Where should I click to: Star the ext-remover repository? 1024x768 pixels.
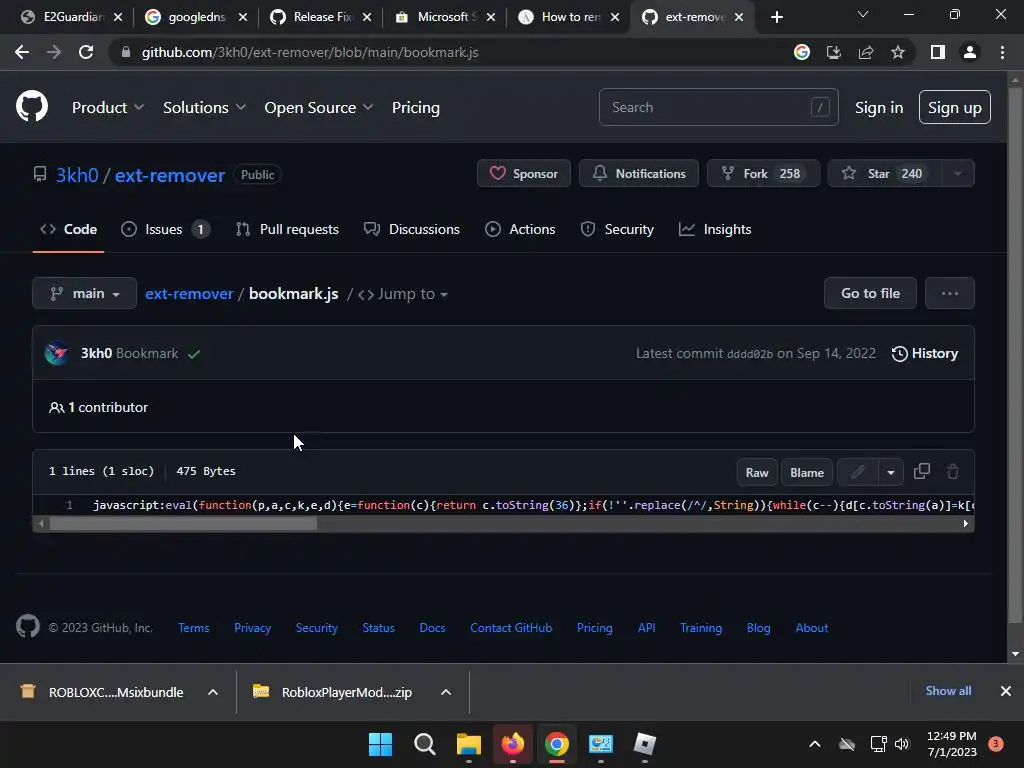(x=884, y=174)
